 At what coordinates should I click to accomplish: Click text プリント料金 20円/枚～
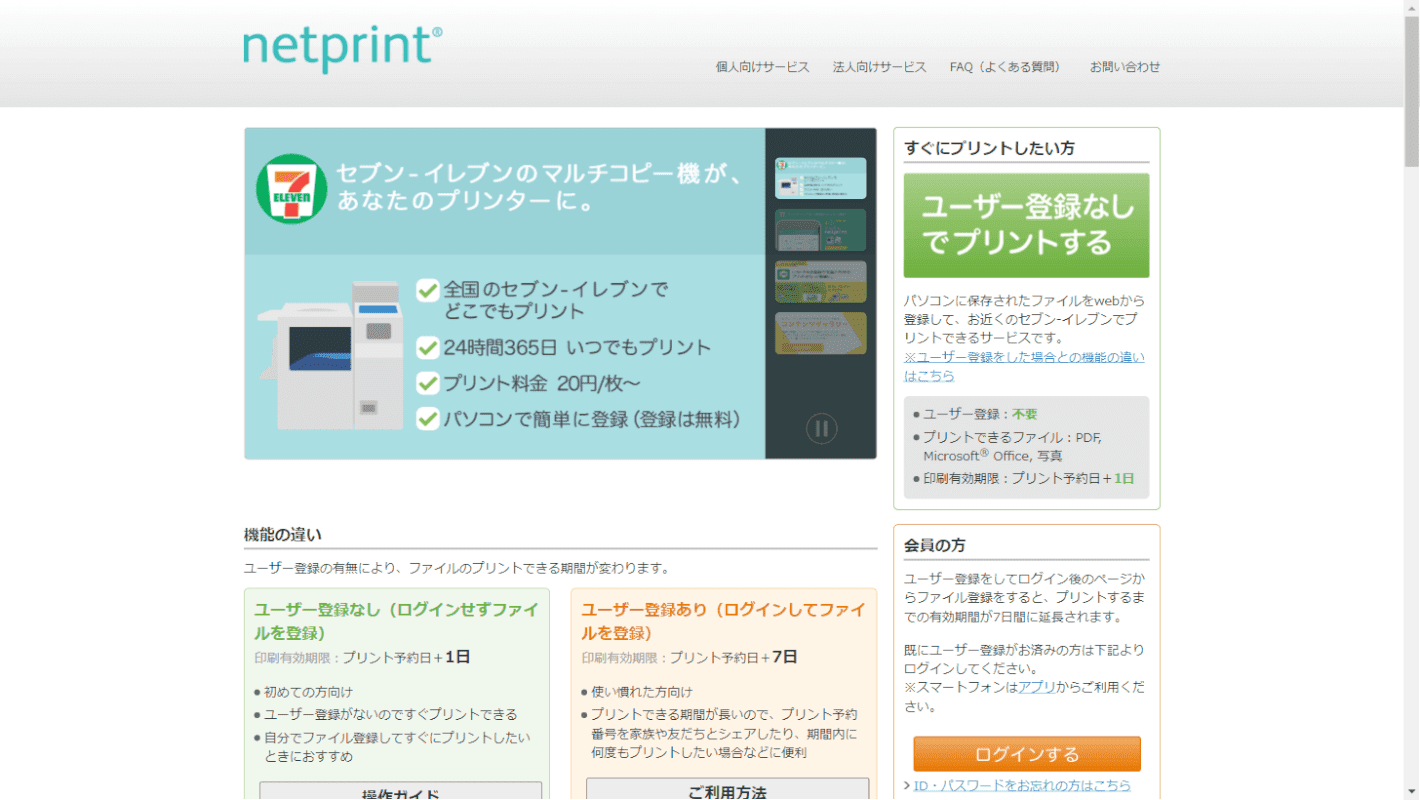tap(541, 383)
